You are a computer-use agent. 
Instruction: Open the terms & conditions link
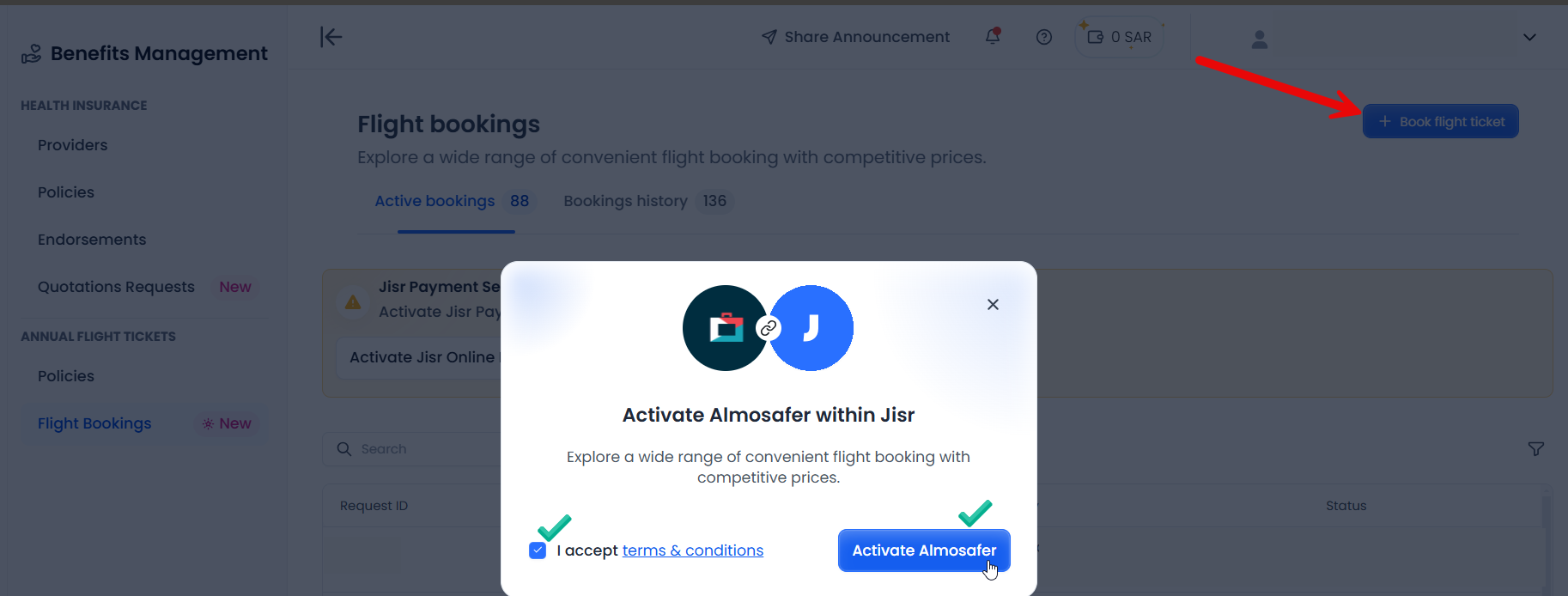coord(692,550)
